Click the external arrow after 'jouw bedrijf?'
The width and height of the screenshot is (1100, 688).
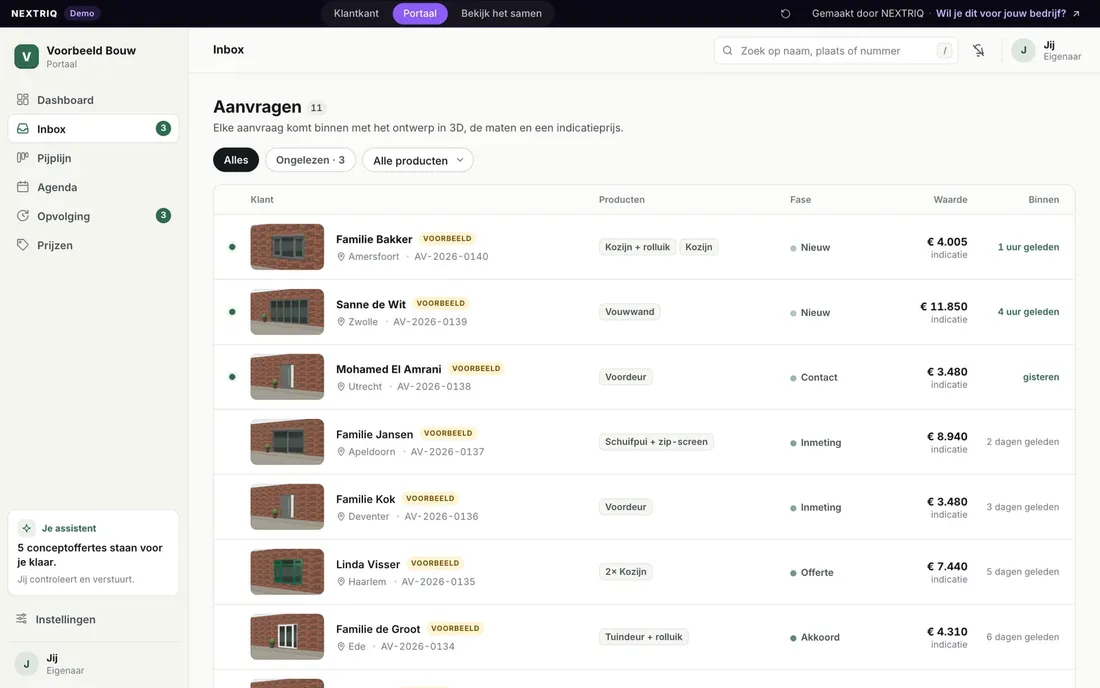[x=1076, y=13]
